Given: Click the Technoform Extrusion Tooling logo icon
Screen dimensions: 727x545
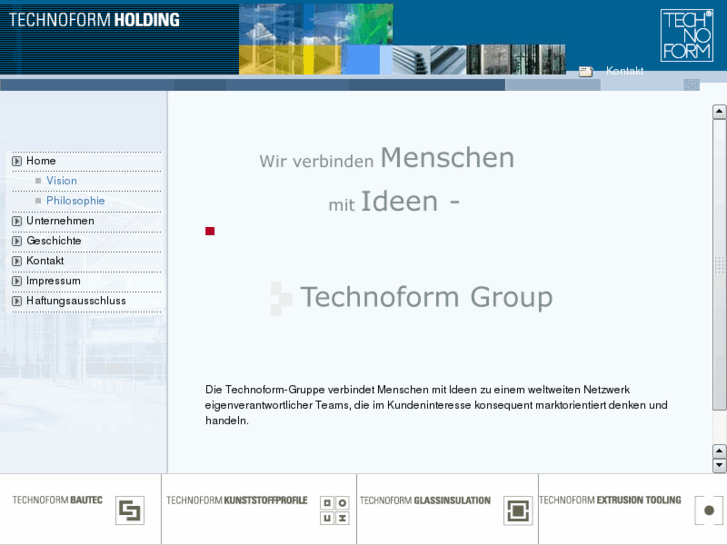Looking at the screenshot, I should (x=708, y=510).
